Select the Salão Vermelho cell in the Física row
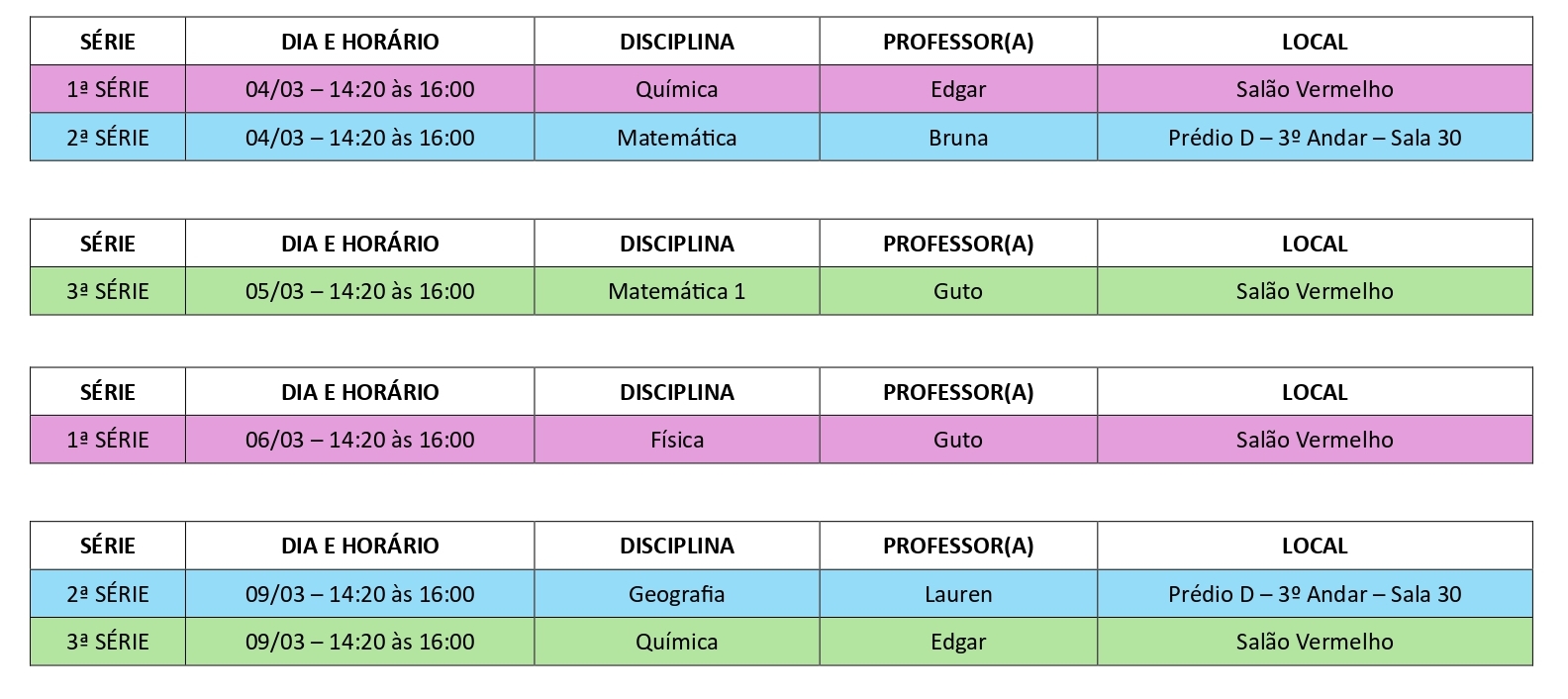The image size is (1568, 699). [1314, 440]
